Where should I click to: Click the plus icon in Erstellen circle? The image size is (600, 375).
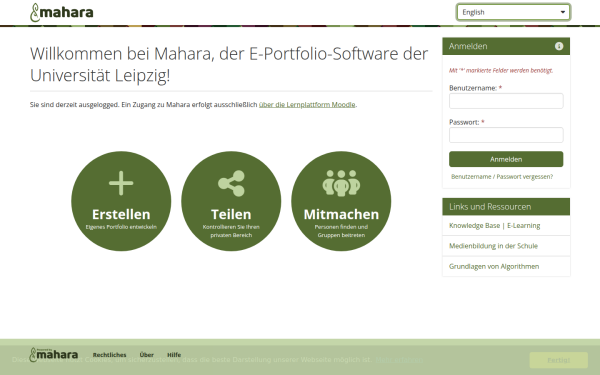(121, 183)
